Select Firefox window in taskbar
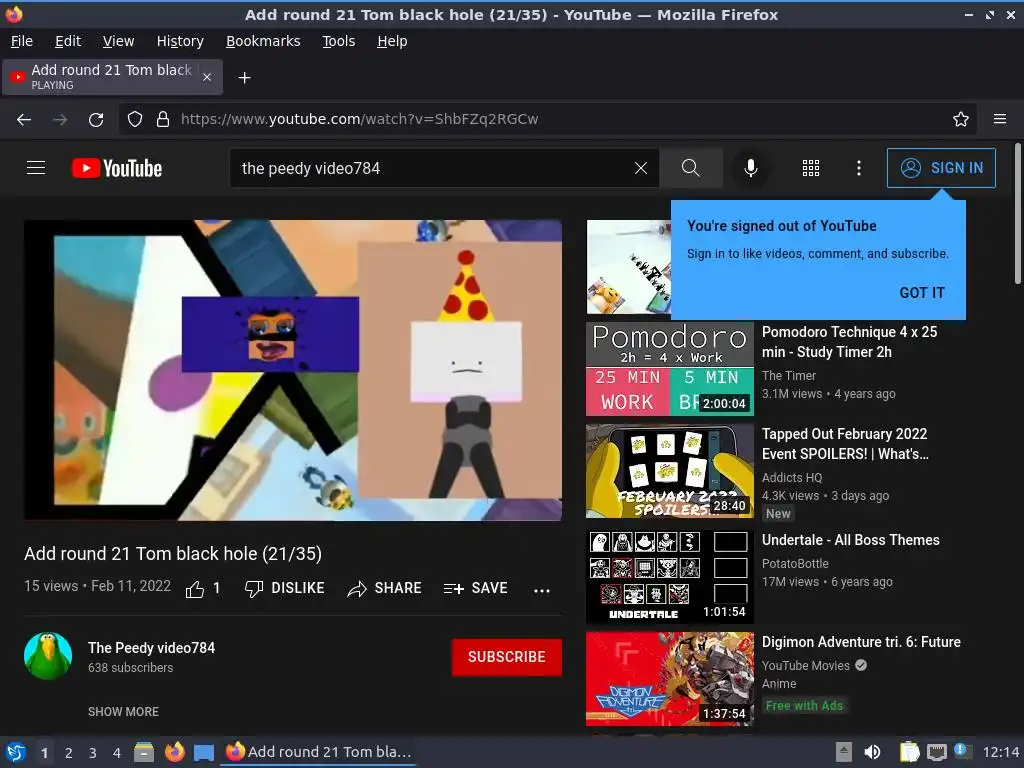1024x768 pixels. [x=319, y=752]
